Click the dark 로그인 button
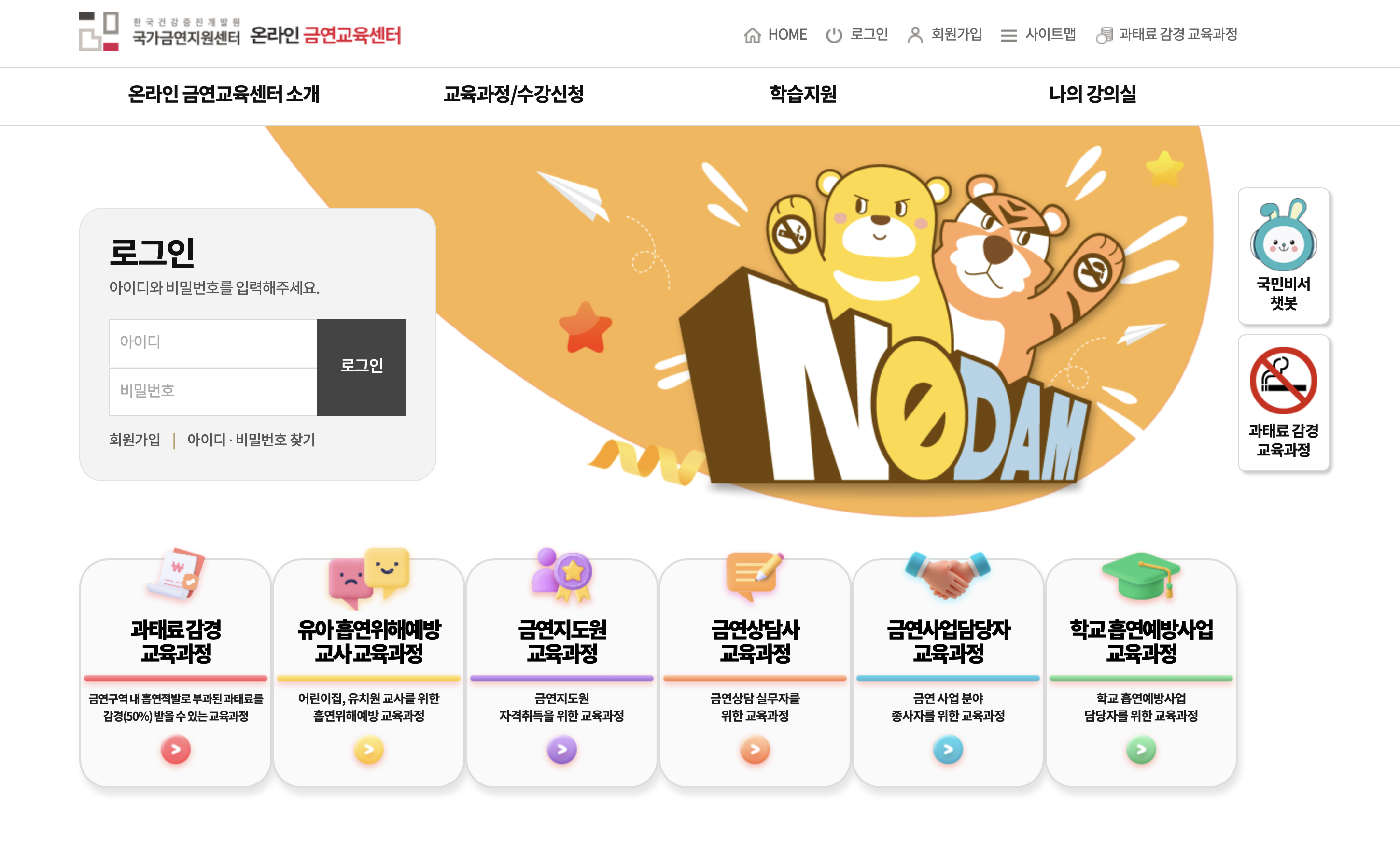Image resolution: width=1400 pixels, height=853 pixels. click(362, 367)
